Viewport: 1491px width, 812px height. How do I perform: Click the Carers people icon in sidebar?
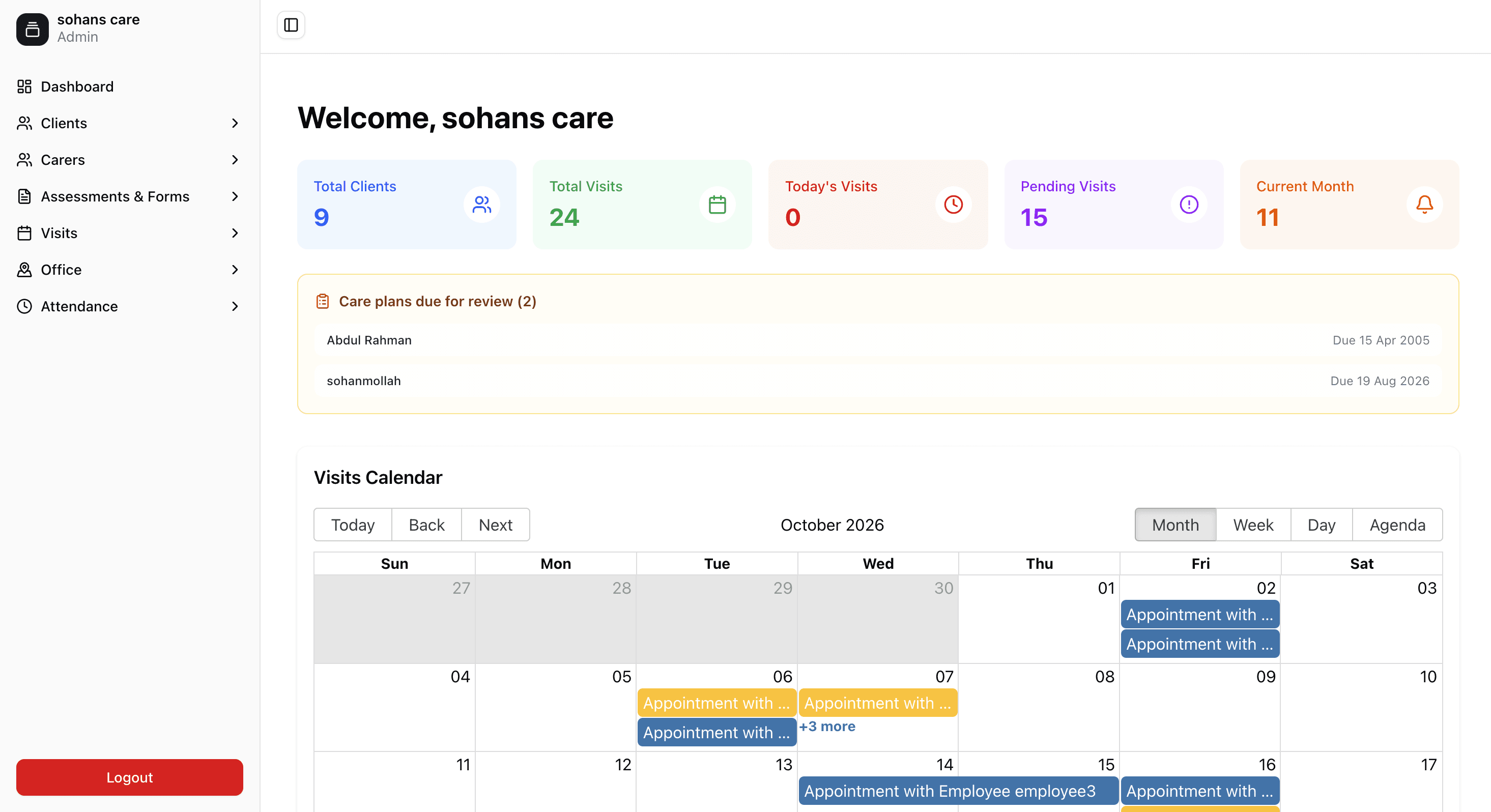(24, 160)
